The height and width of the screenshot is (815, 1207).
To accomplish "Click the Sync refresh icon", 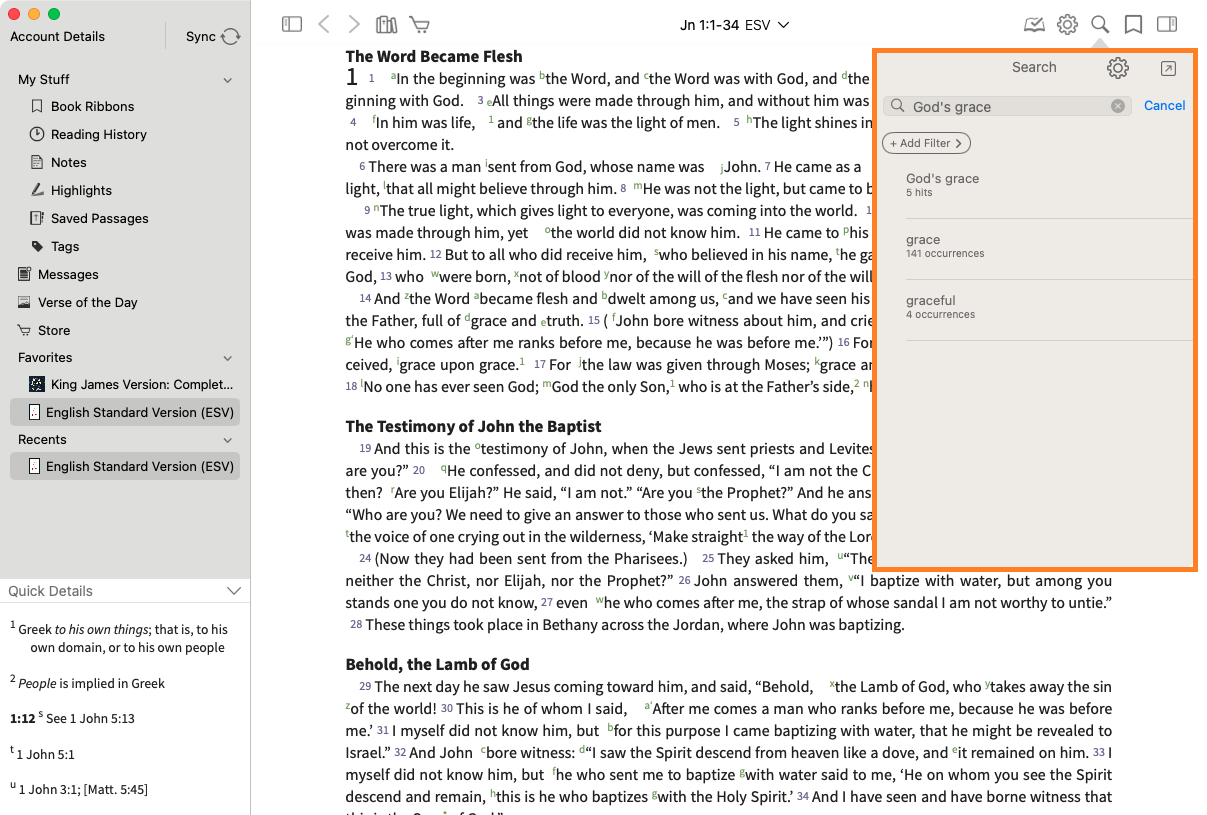I will pyautogui.click(x=231, y=37).
